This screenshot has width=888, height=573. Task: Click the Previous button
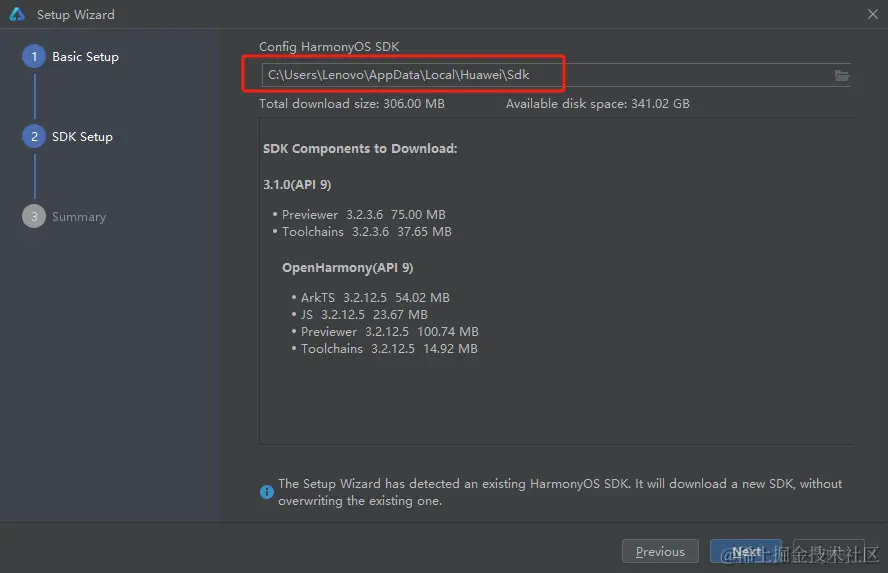tap(660, 551)
